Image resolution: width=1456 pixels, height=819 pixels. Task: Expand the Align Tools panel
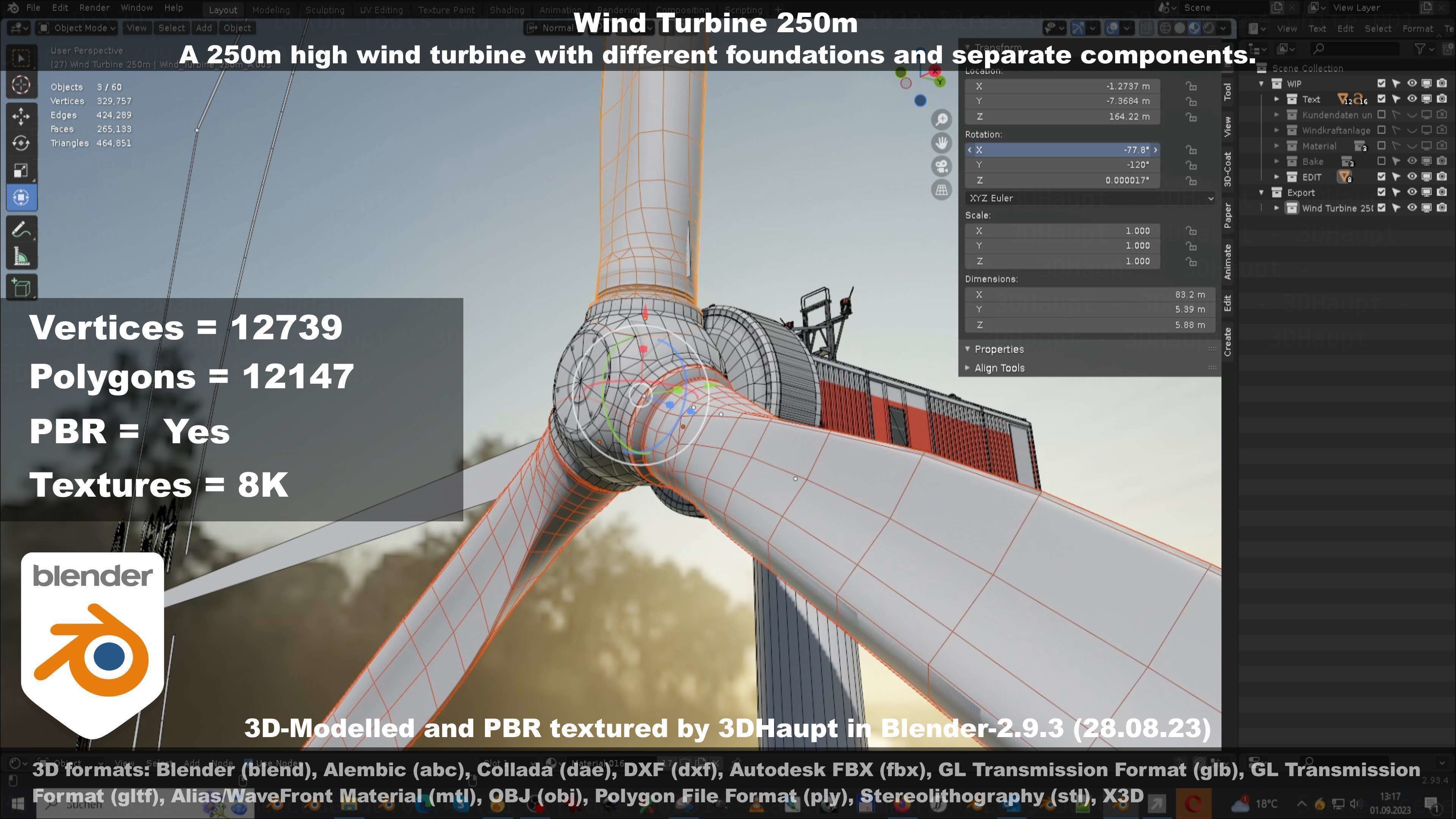click(999, 368)
